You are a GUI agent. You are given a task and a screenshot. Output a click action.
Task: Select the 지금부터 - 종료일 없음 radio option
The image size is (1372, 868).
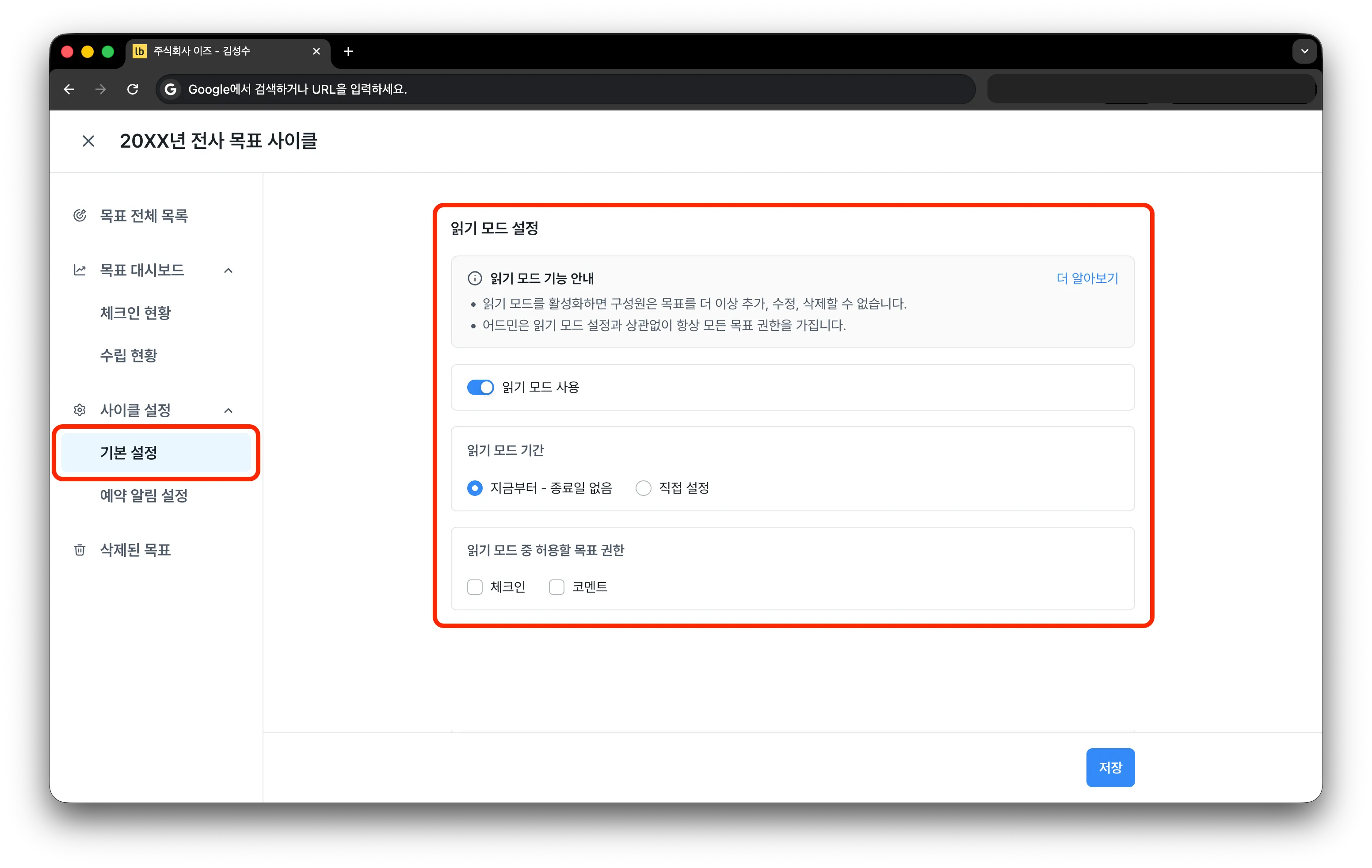click(475, 488)
